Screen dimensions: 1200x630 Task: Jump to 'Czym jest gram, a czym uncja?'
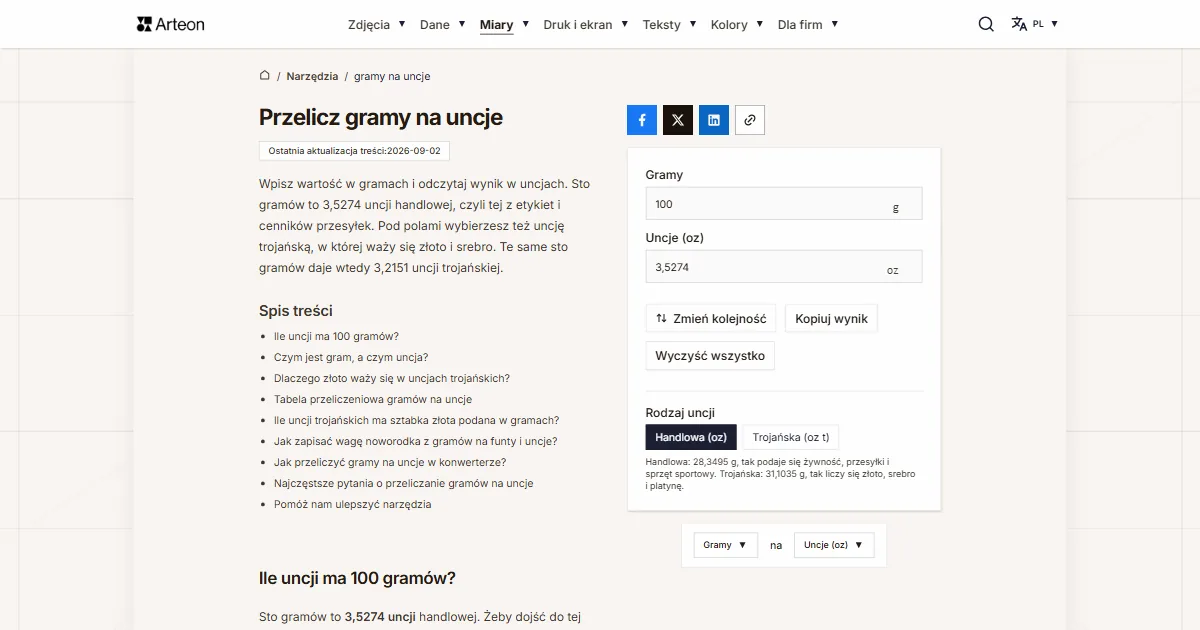[x=351, y=357]
